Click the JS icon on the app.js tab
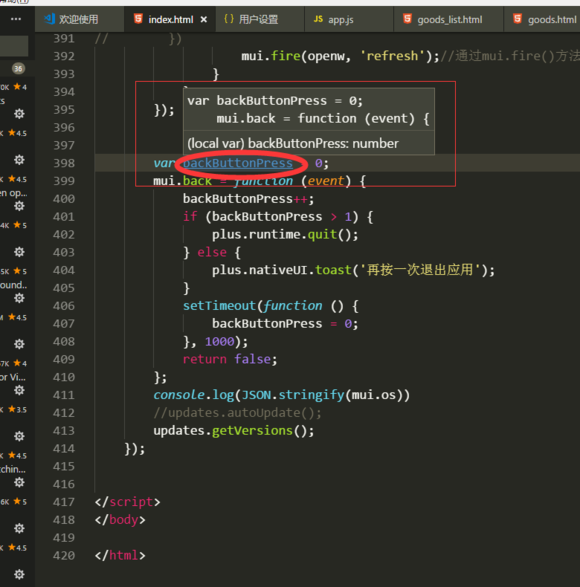The height and width of the screenshot is (587, 580). click(x=318, y=19)
